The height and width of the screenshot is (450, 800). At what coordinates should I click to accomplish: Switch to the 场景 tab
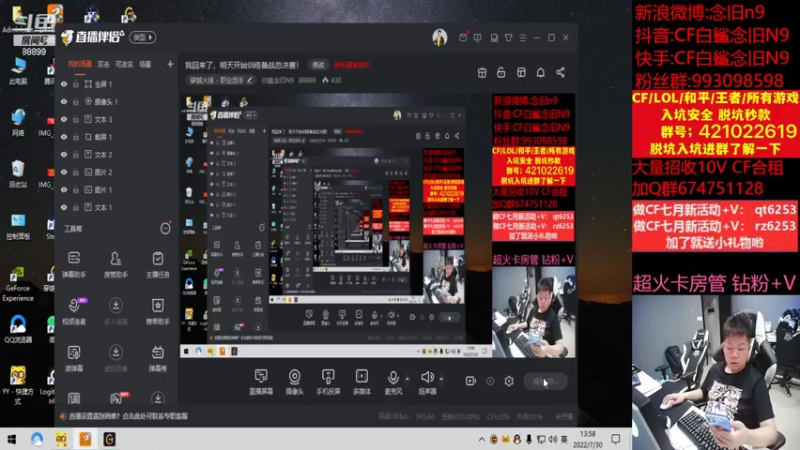[145, 64]
